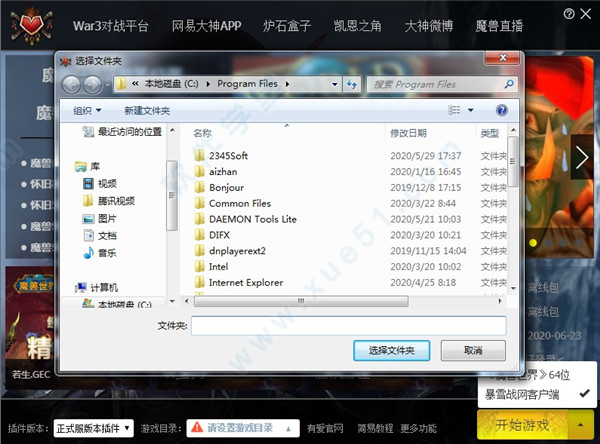The height and width of the screenshot is (444, 600).
Task: Open recent pages dropdown next to Forward
Action: click(108, 85)
